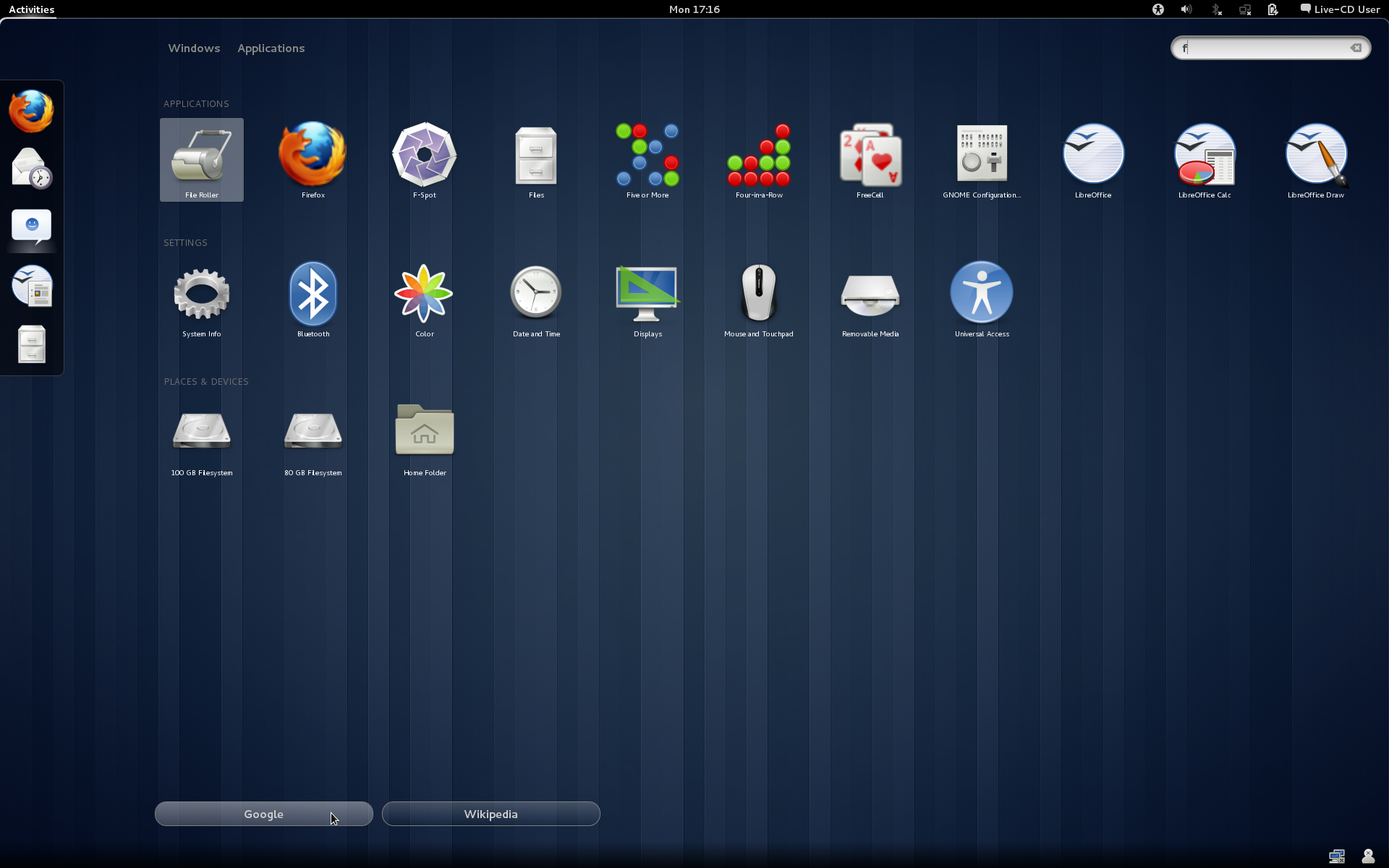Open LibreOffice Draw
The width and height of the screenshot is (1389, 868).
point(1316,160)
